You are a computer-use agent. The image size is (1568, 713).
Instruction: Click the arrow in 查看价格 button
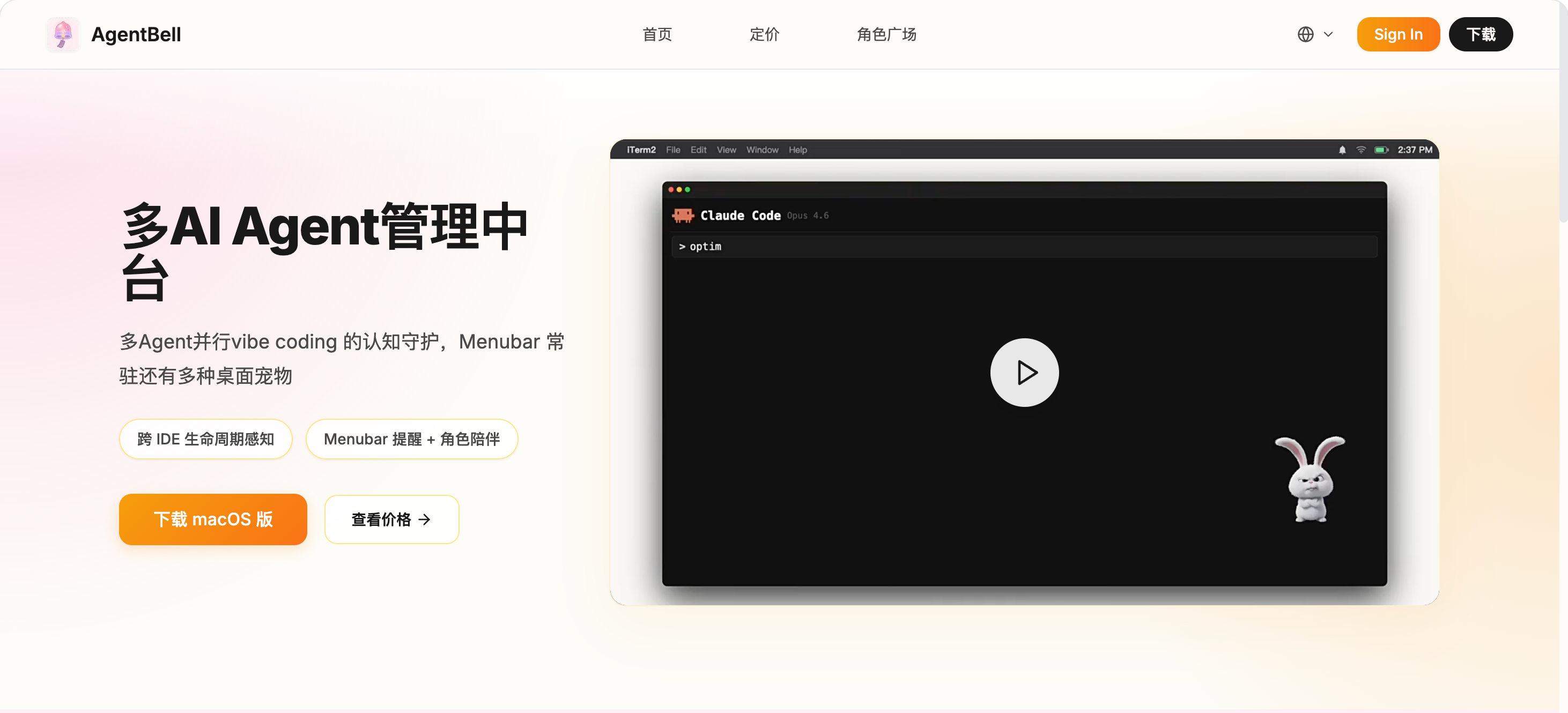(424, 519)
